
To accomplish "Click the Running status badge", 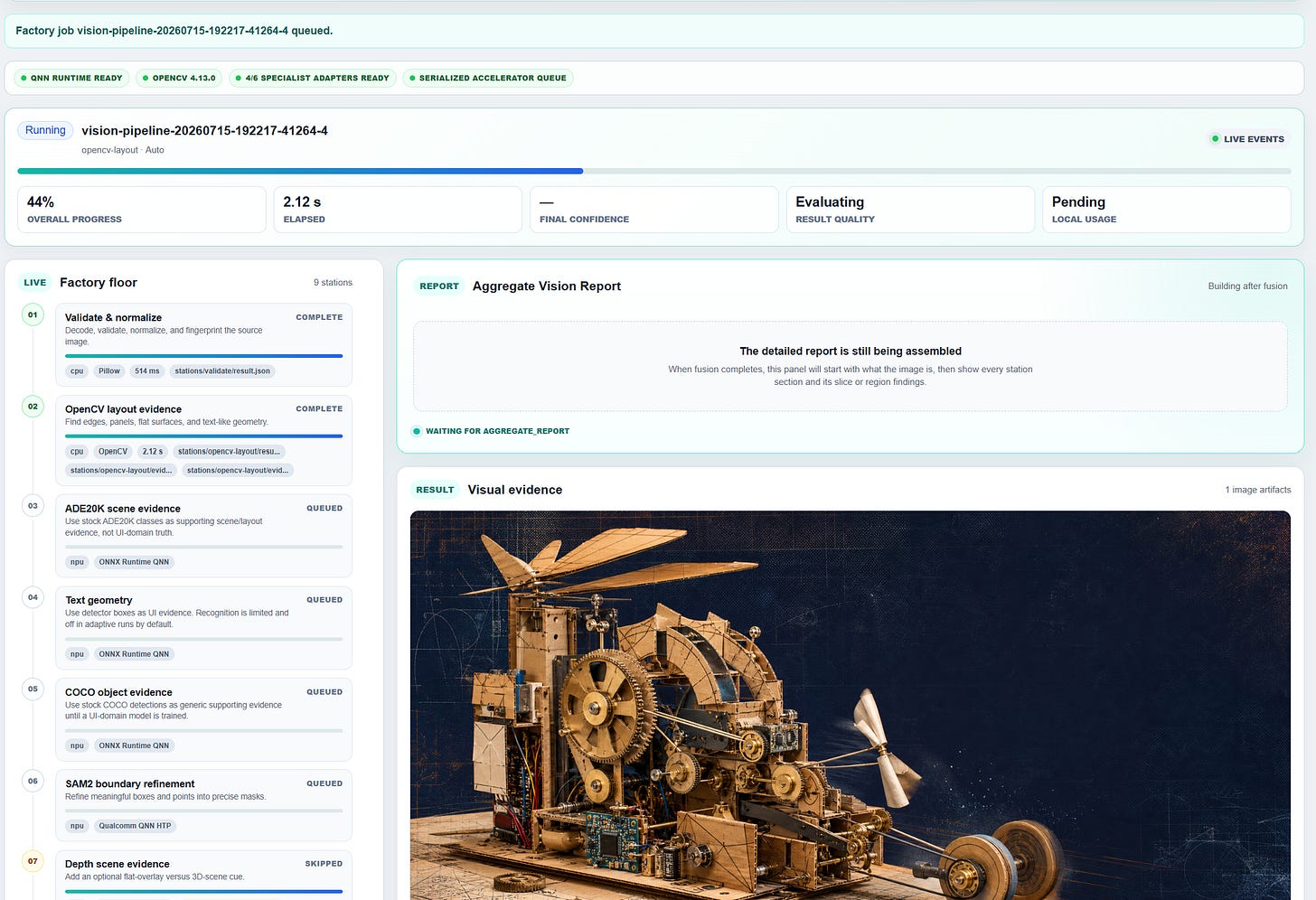I will click(x=45, y=130).
